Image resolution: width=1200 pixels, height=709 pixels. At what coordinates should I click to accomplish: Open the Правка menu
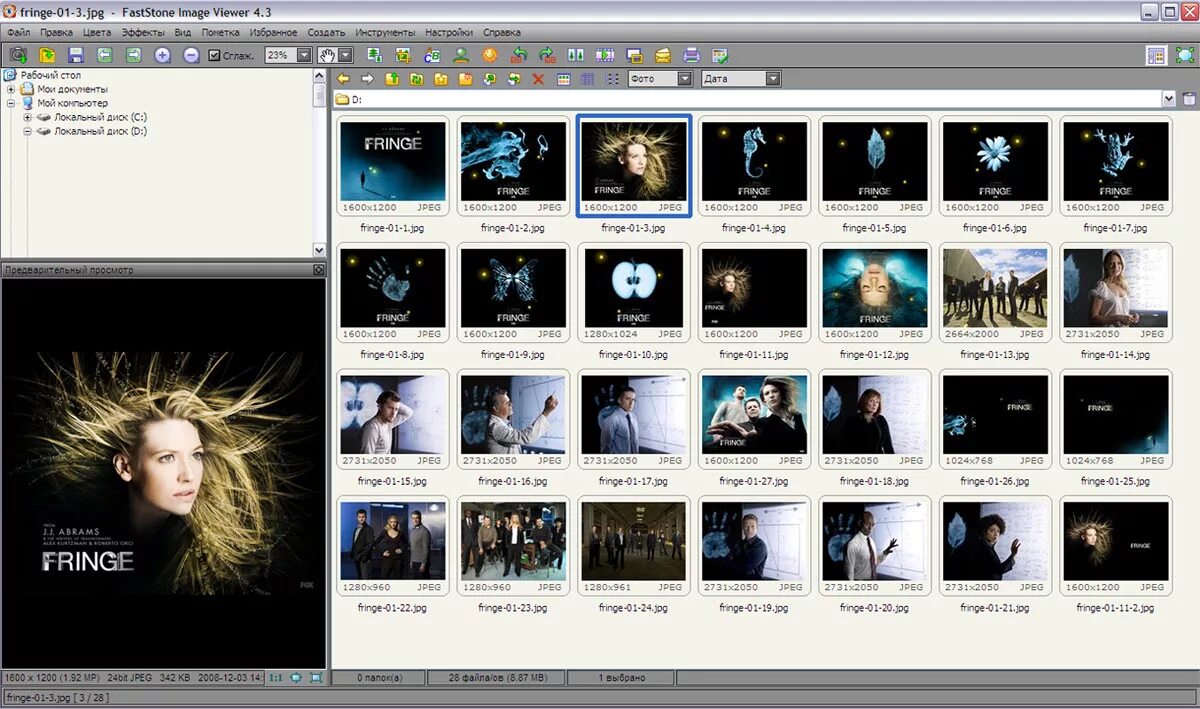[x=56, y=33]
